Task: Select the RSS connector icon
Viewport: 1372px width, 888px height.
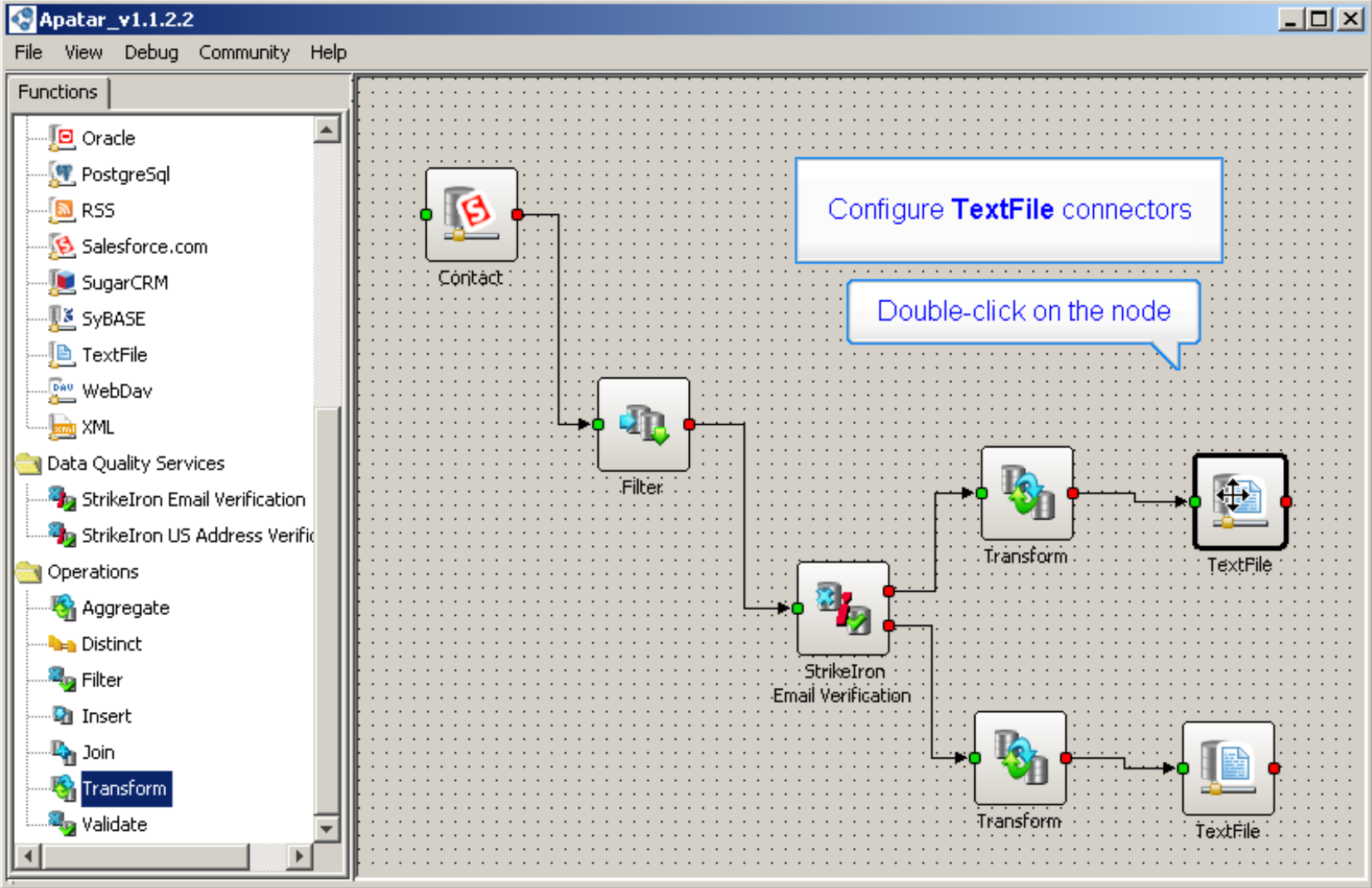Action: [62, 210]
